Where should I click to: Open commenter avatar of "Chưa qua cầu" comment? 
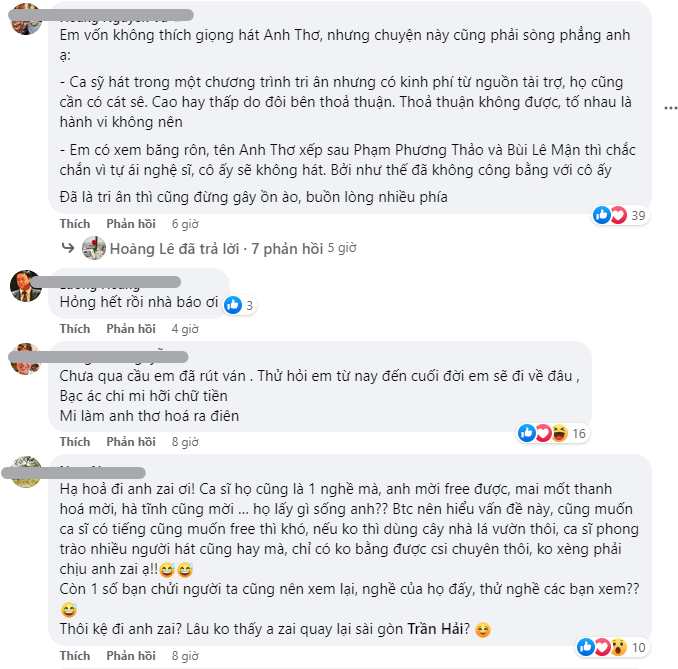click(x=25, y=358)
